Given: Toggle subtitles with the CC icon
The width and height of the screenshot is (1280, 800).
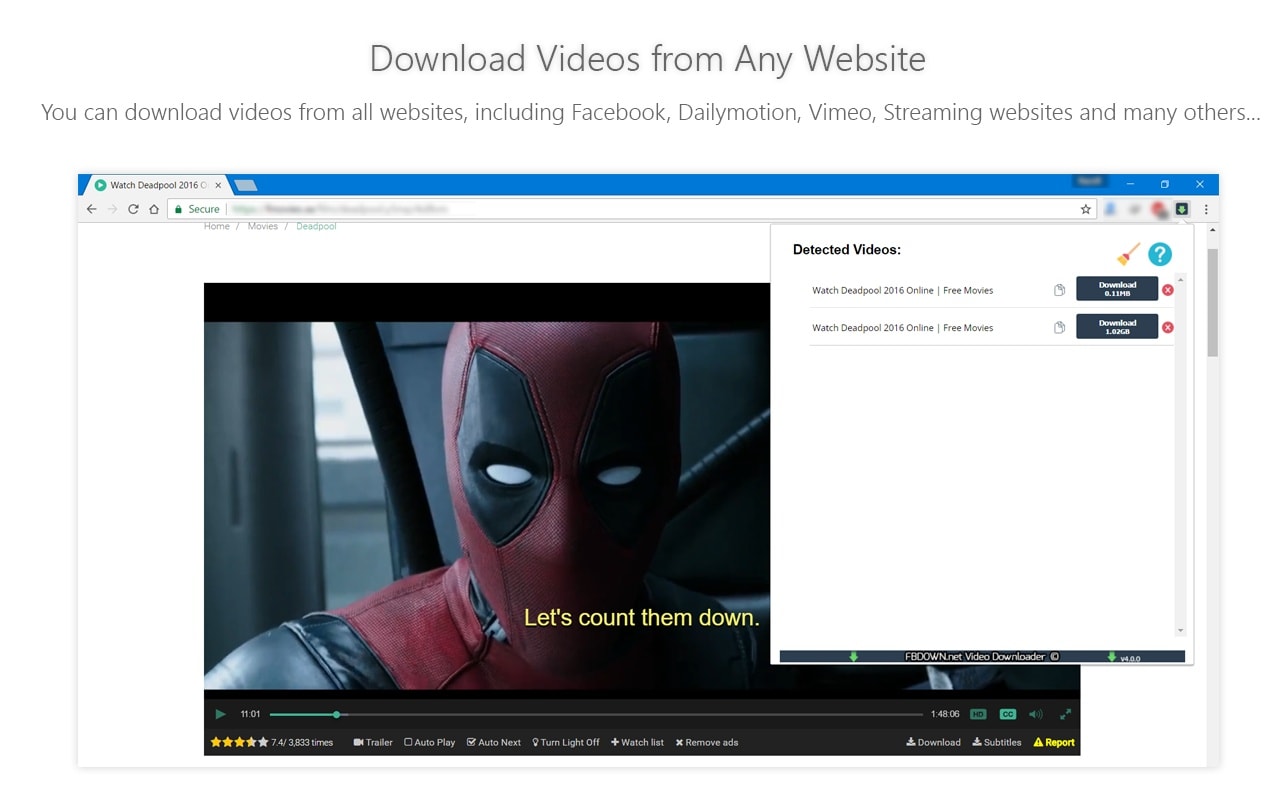Looking at the screenshot, I should pos(1007,714).
